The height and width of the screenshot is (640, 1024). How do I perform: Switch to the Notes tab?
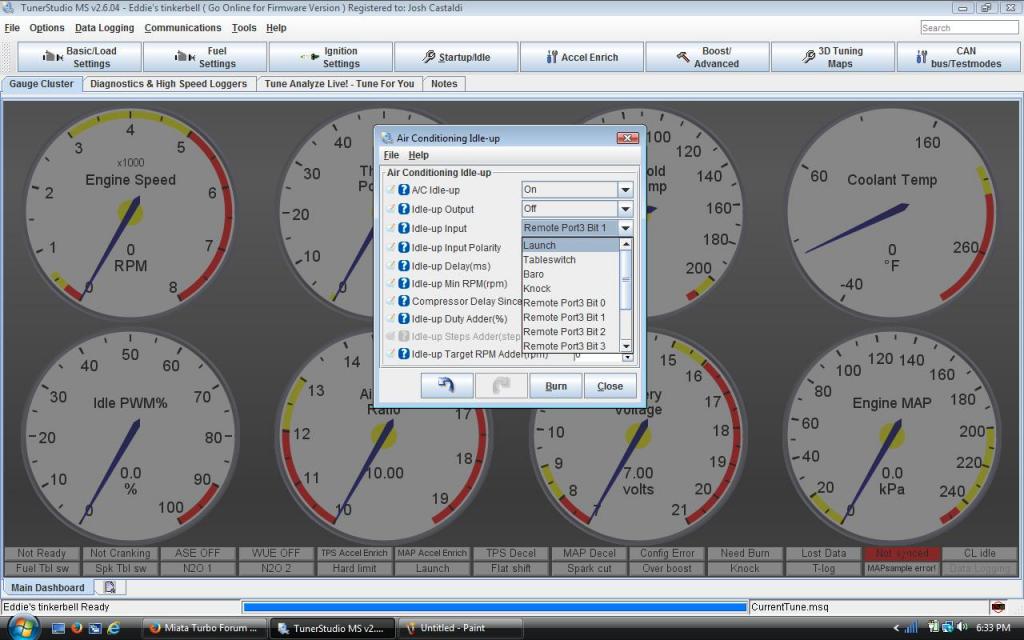444,84
